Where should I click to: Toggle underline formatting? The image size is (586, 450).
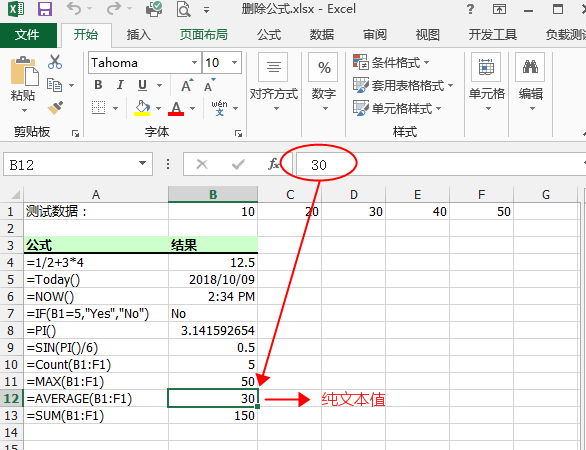[142, 85]
